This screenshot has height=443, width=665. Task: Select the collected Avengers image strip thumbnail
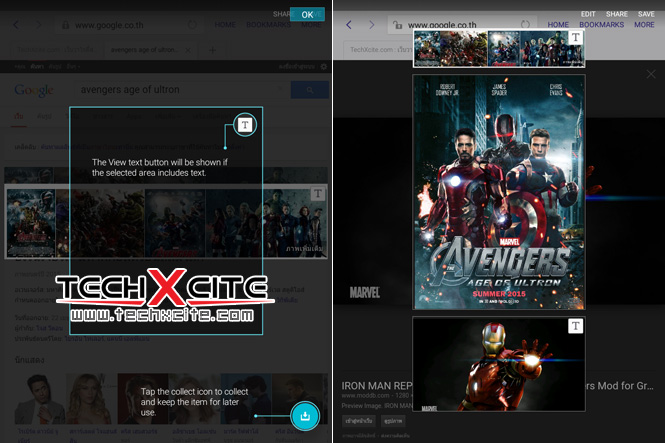click(x=499, y=48)
